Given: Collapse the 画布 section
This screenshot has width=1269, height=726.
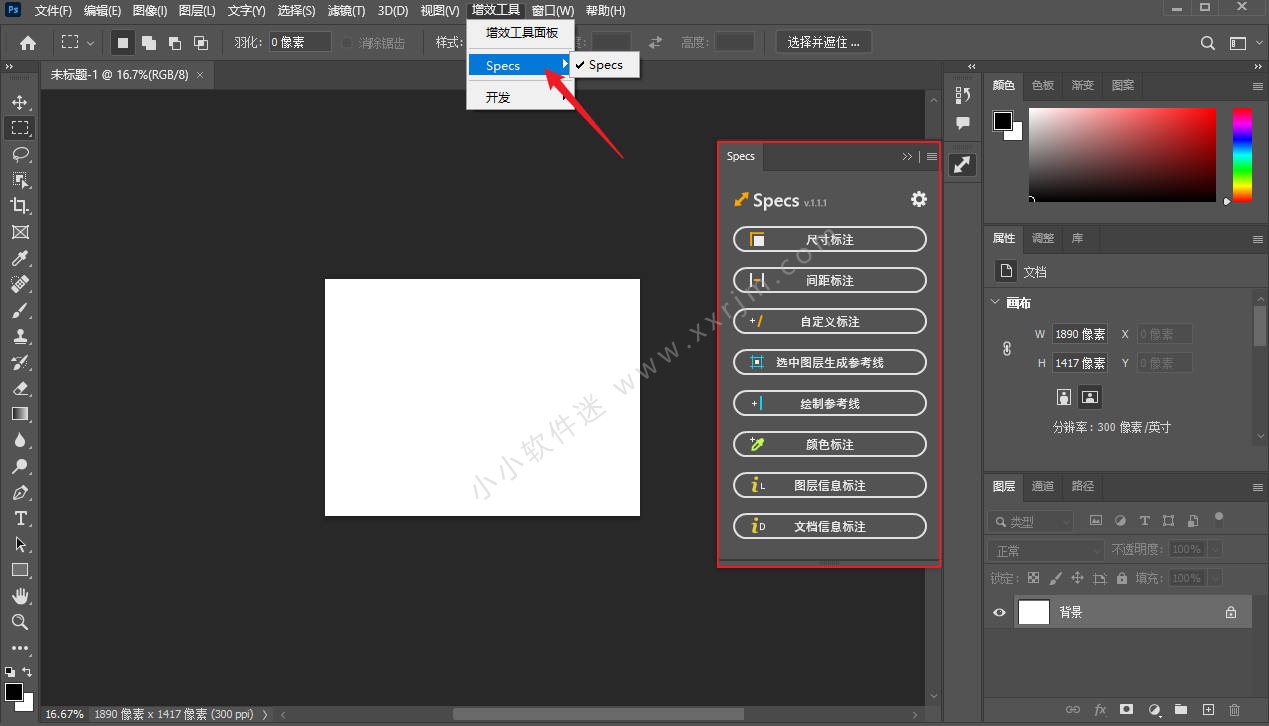Looking at the screenshot, I should 995,302.
